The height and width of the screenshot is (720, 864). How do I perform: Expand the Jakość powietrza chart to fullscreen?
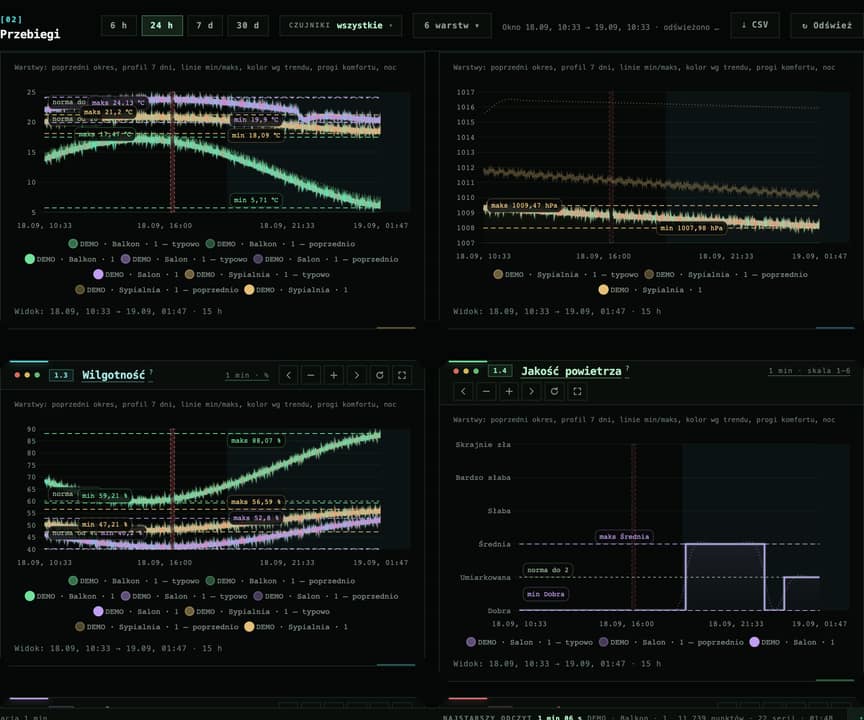point(577,391)
